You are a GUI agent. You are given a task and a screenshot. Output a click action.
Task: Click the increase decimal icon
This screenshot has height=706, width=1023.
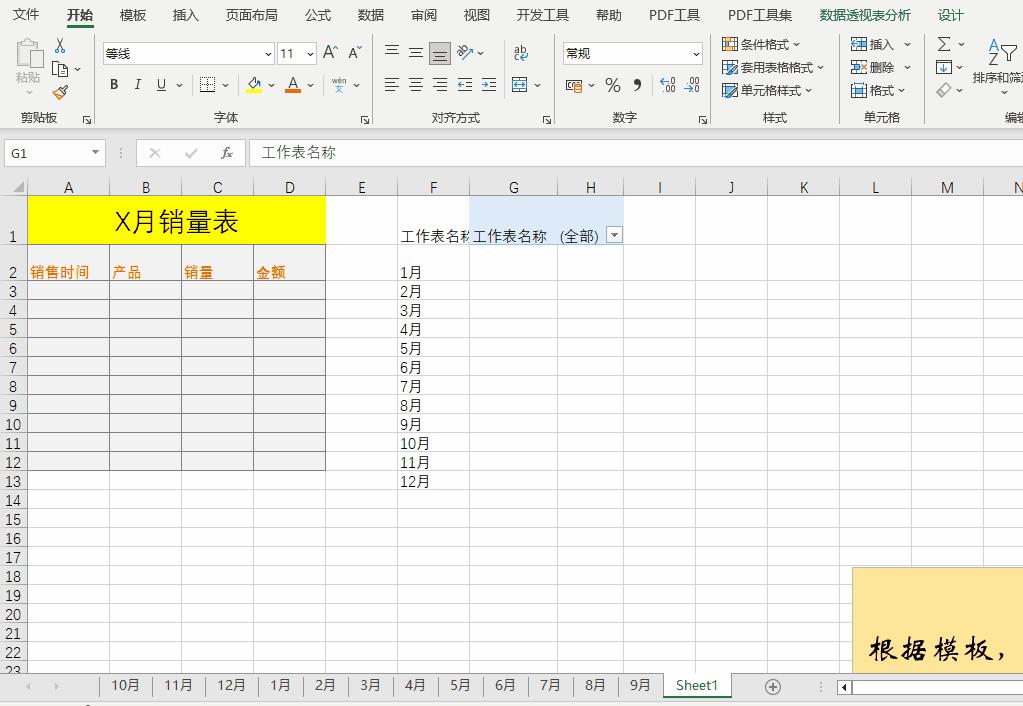pyautogui.click(x=665, y=86)
